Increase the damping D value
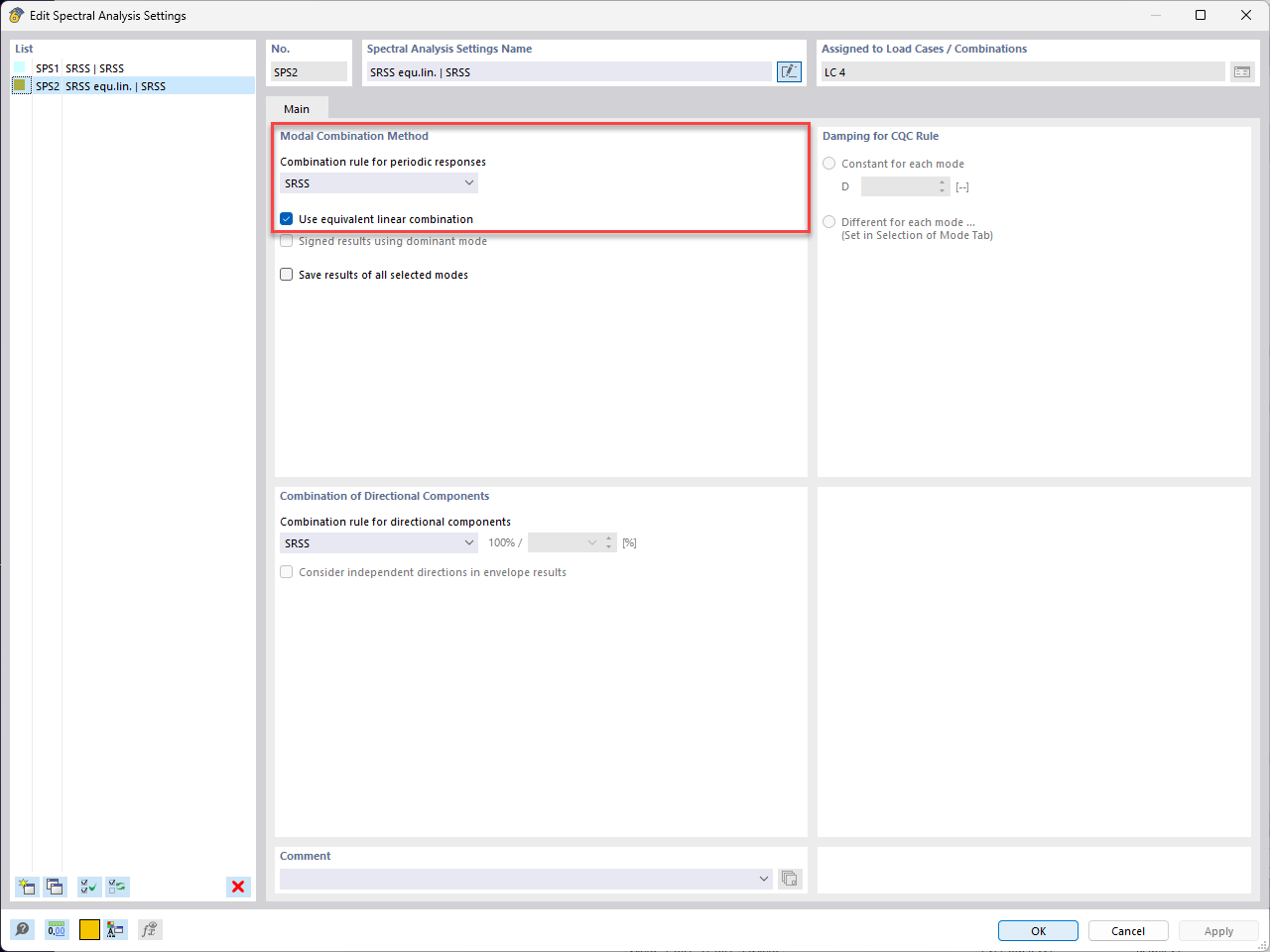 click(x=943, y=182)
